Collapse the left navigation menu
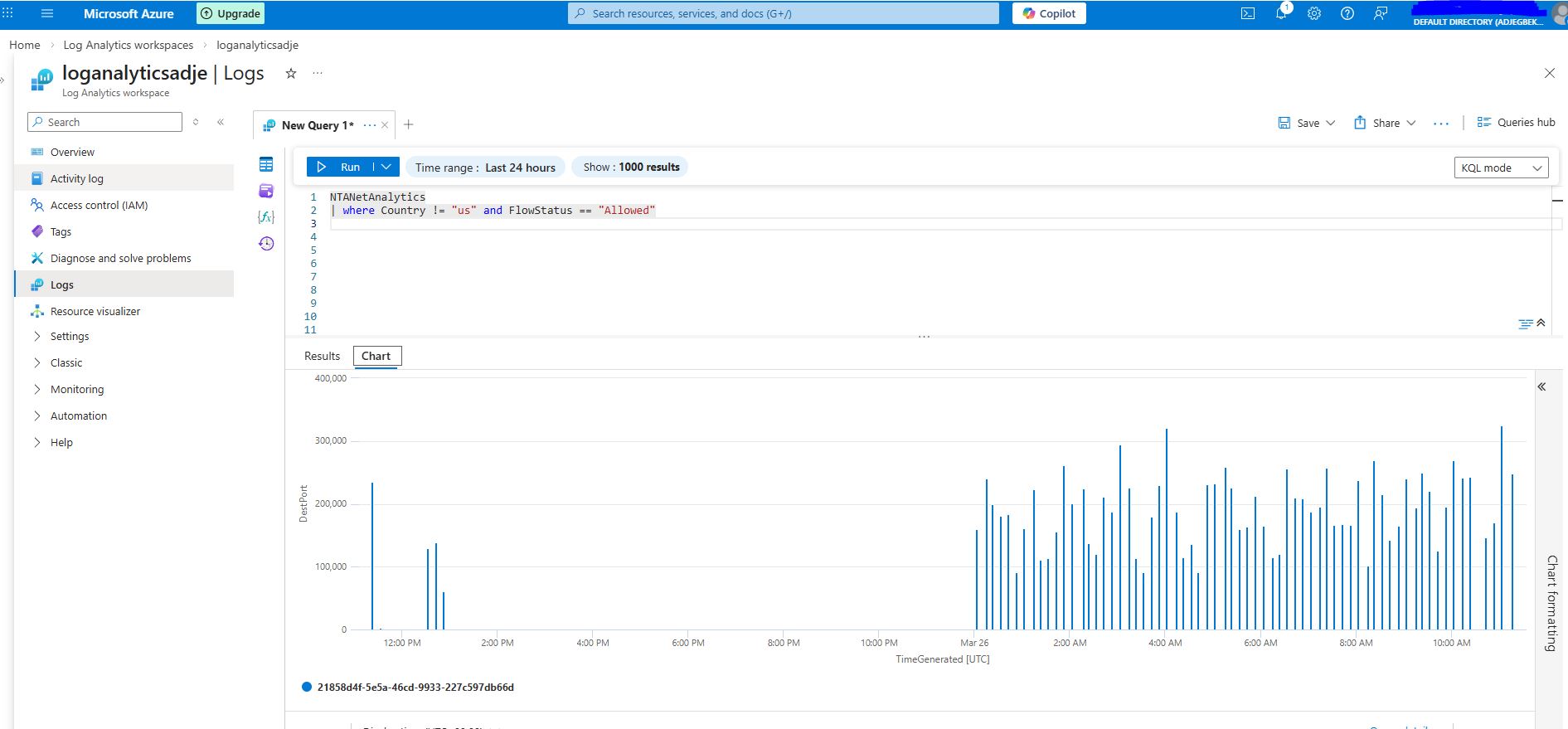 (x=221, y=122)
